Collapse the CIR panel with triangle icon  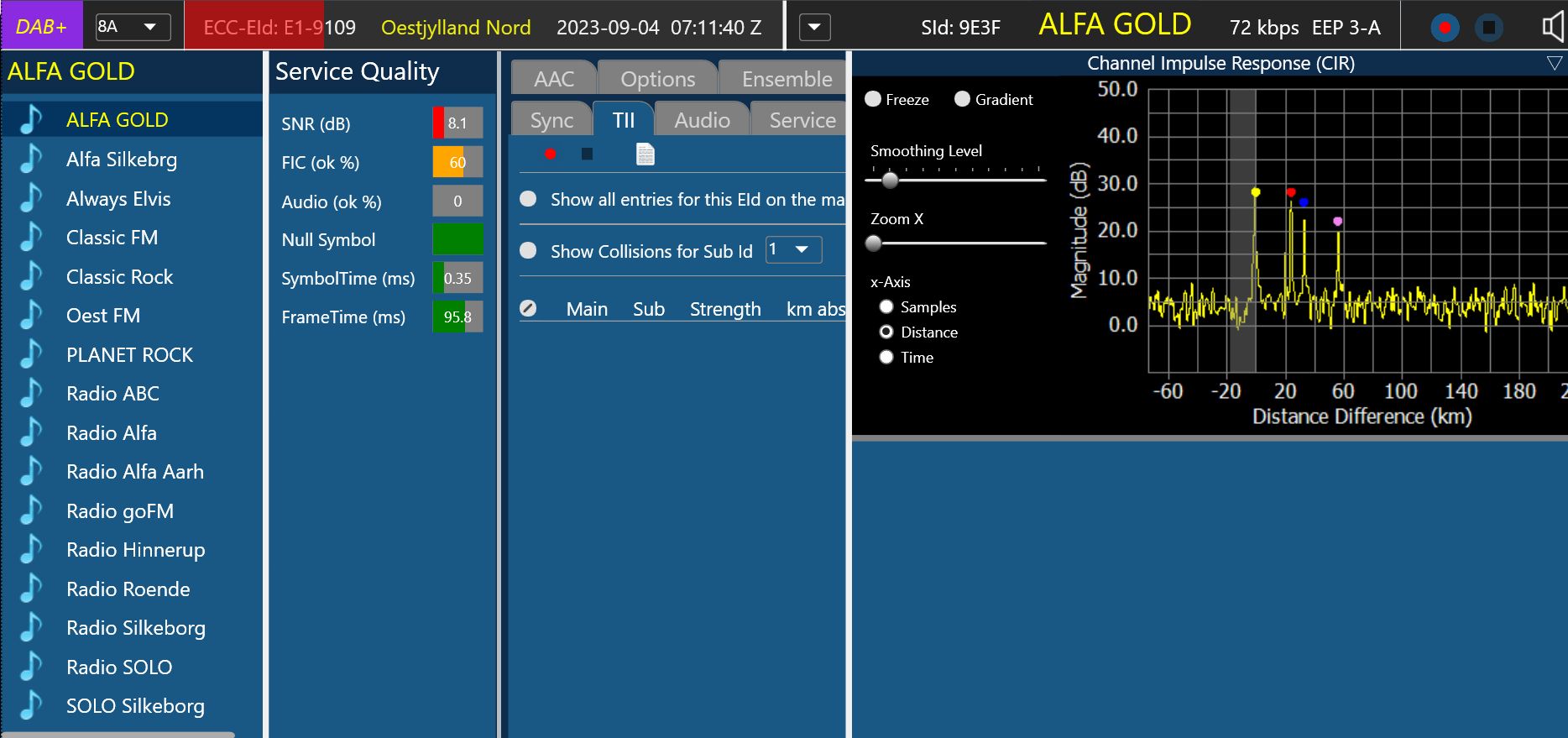[x=1554, y=63]
